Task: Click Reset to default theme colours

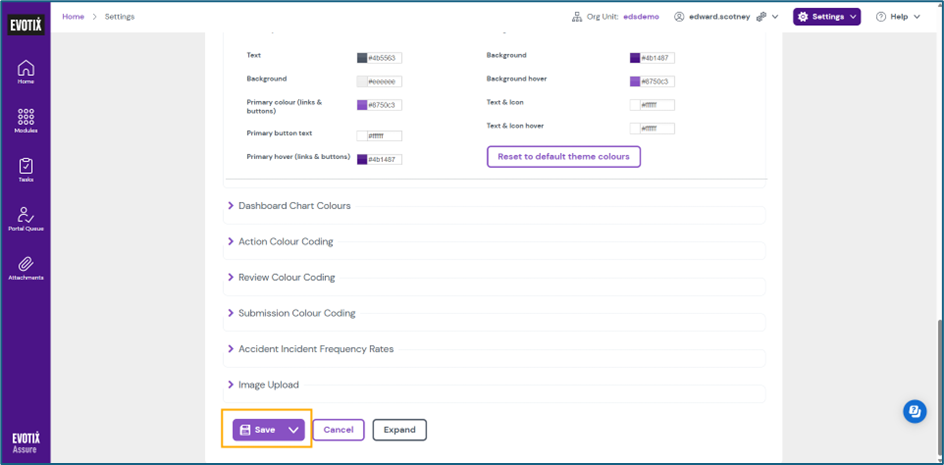Action: 563,157
